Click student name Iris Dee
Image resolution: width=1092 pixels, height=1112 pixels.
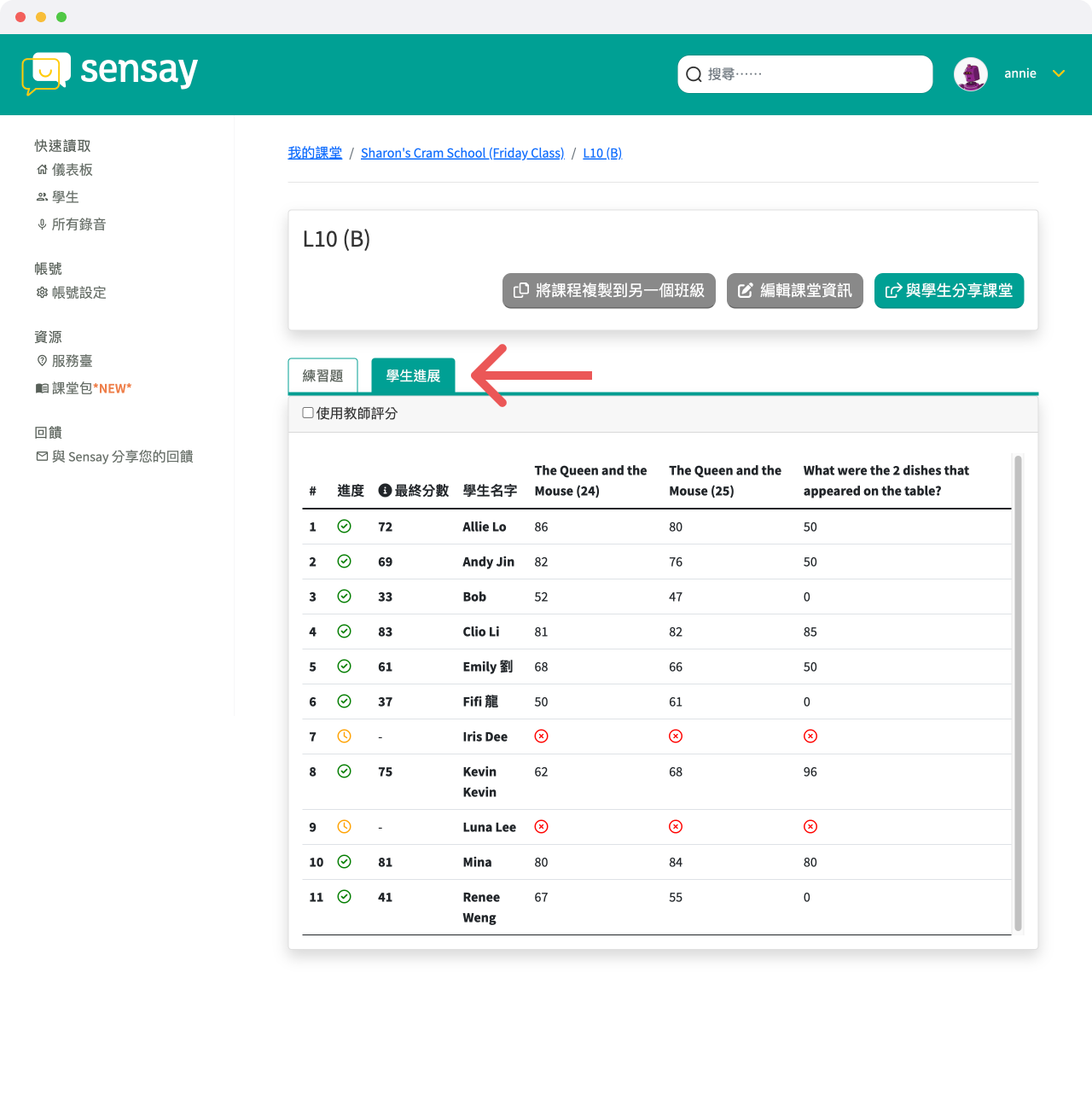(485, 736)
